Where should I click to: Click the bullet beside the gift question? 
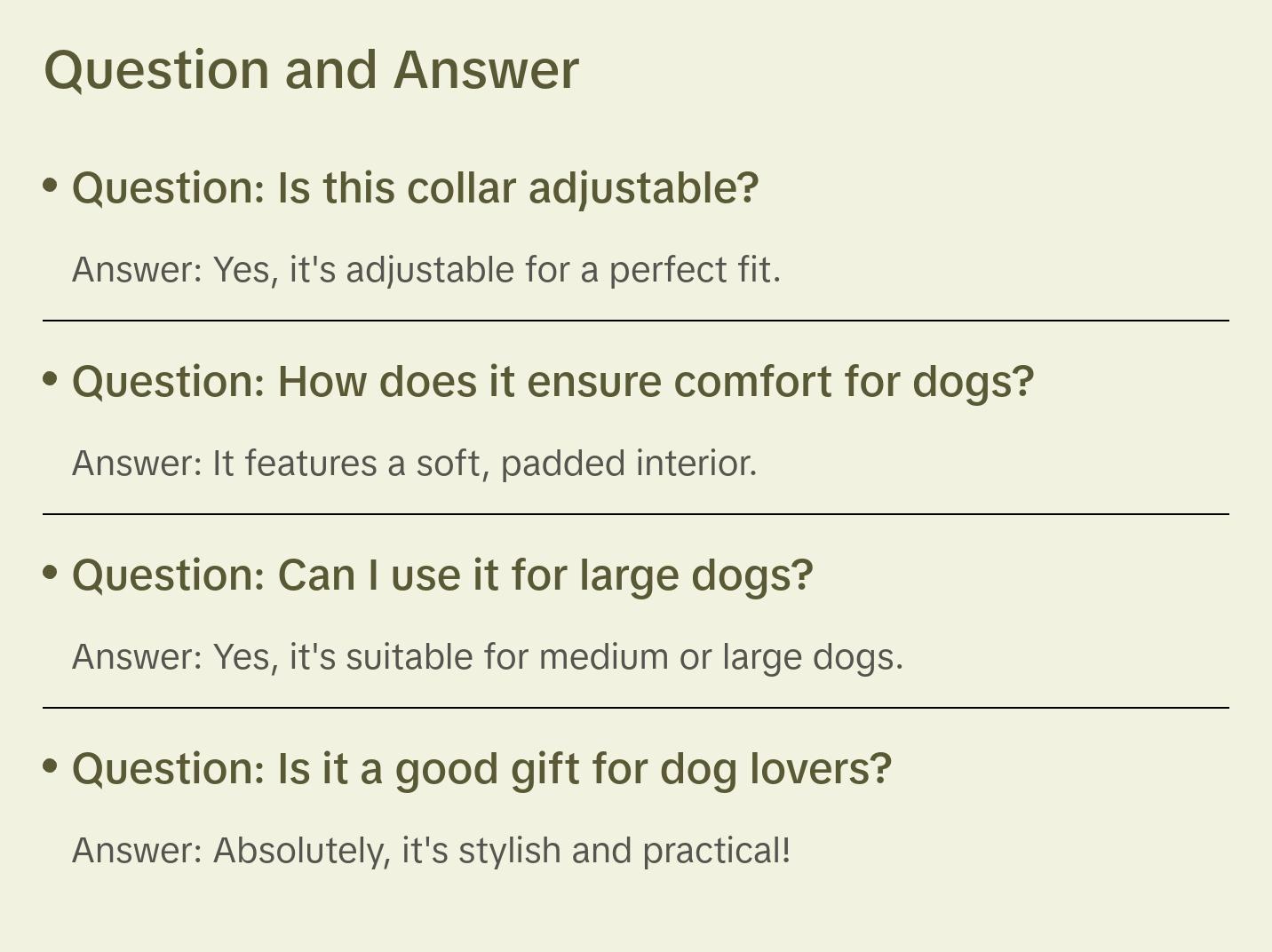click(x=51, y=766)
